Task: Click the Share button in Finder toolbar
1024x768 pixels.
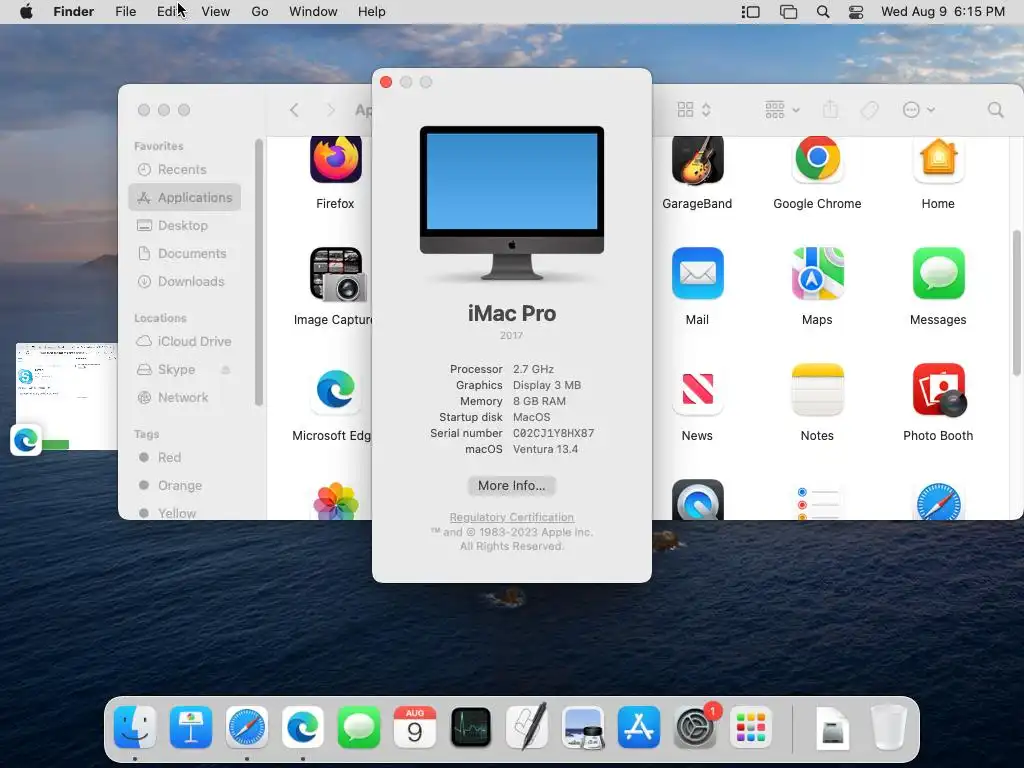Action: [x=830, y=110]
